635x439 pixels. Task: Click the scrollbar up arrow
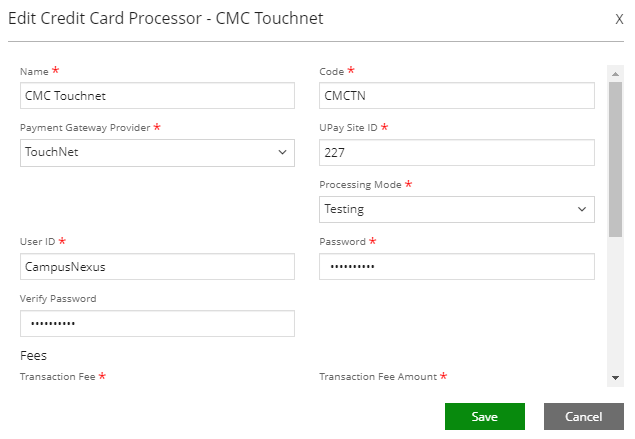(616, 72)
